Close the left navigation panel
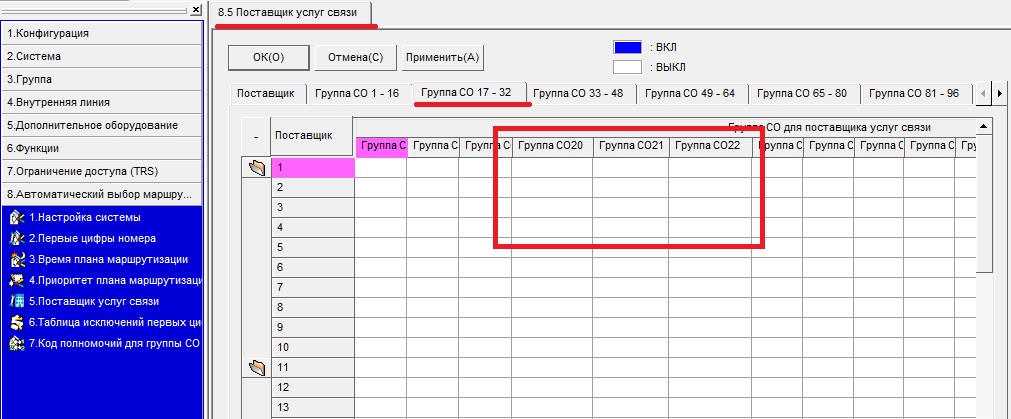The height and width of the screenshot is (419, 1011). click(x=196, y=10)
